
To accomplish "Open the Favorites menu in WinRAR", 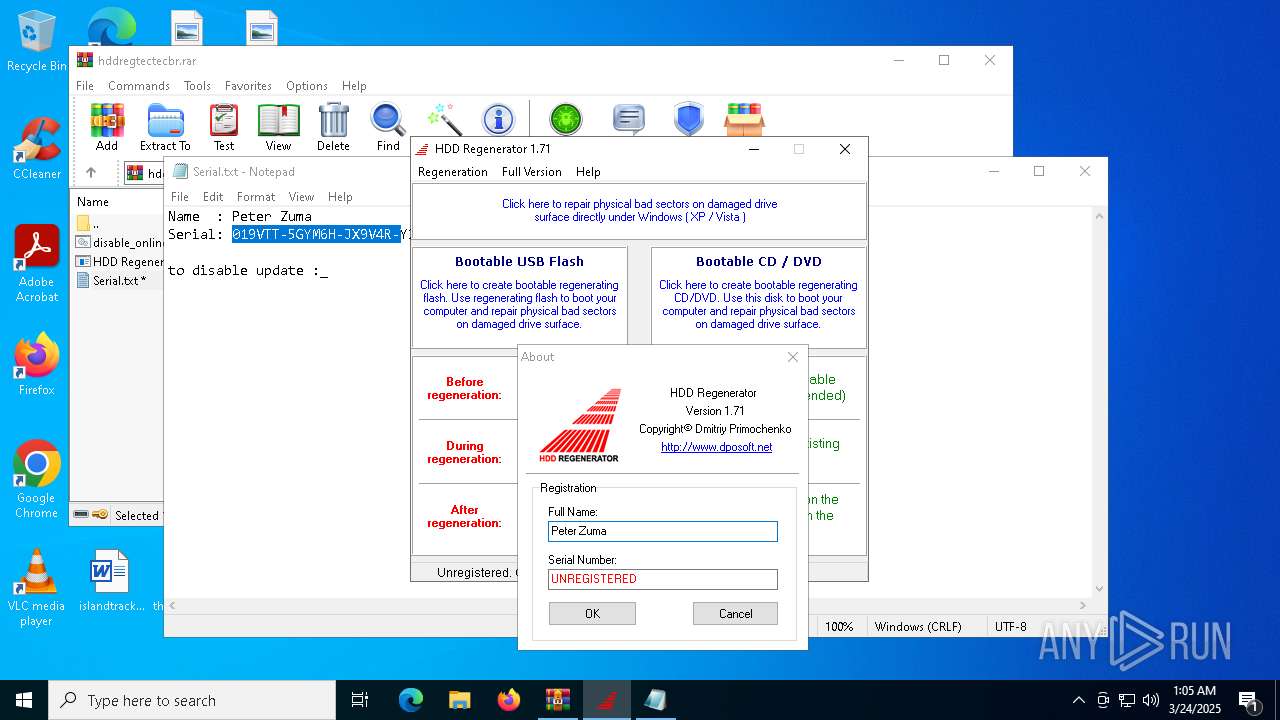I will pos(248,86).
